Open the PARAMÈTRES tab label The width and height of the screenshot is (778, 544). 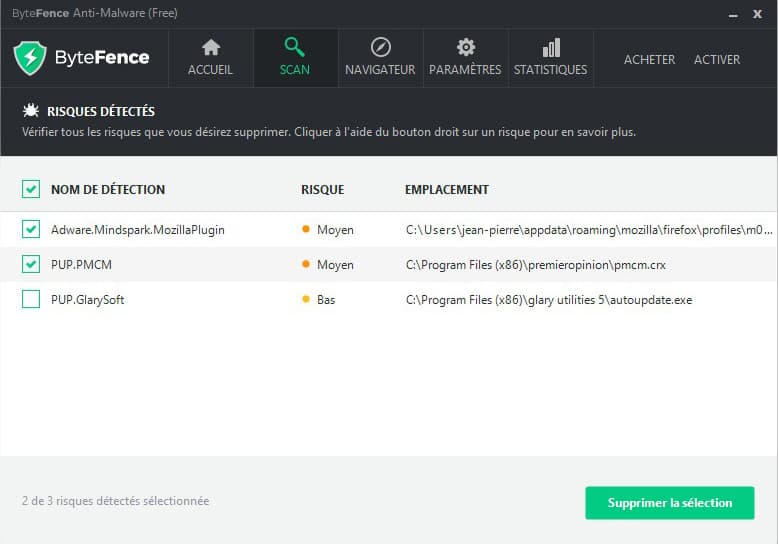coord(465,69)
